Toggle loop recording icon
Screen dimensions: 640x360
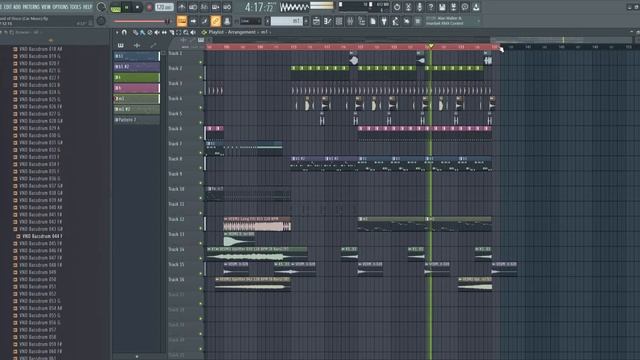227,7
